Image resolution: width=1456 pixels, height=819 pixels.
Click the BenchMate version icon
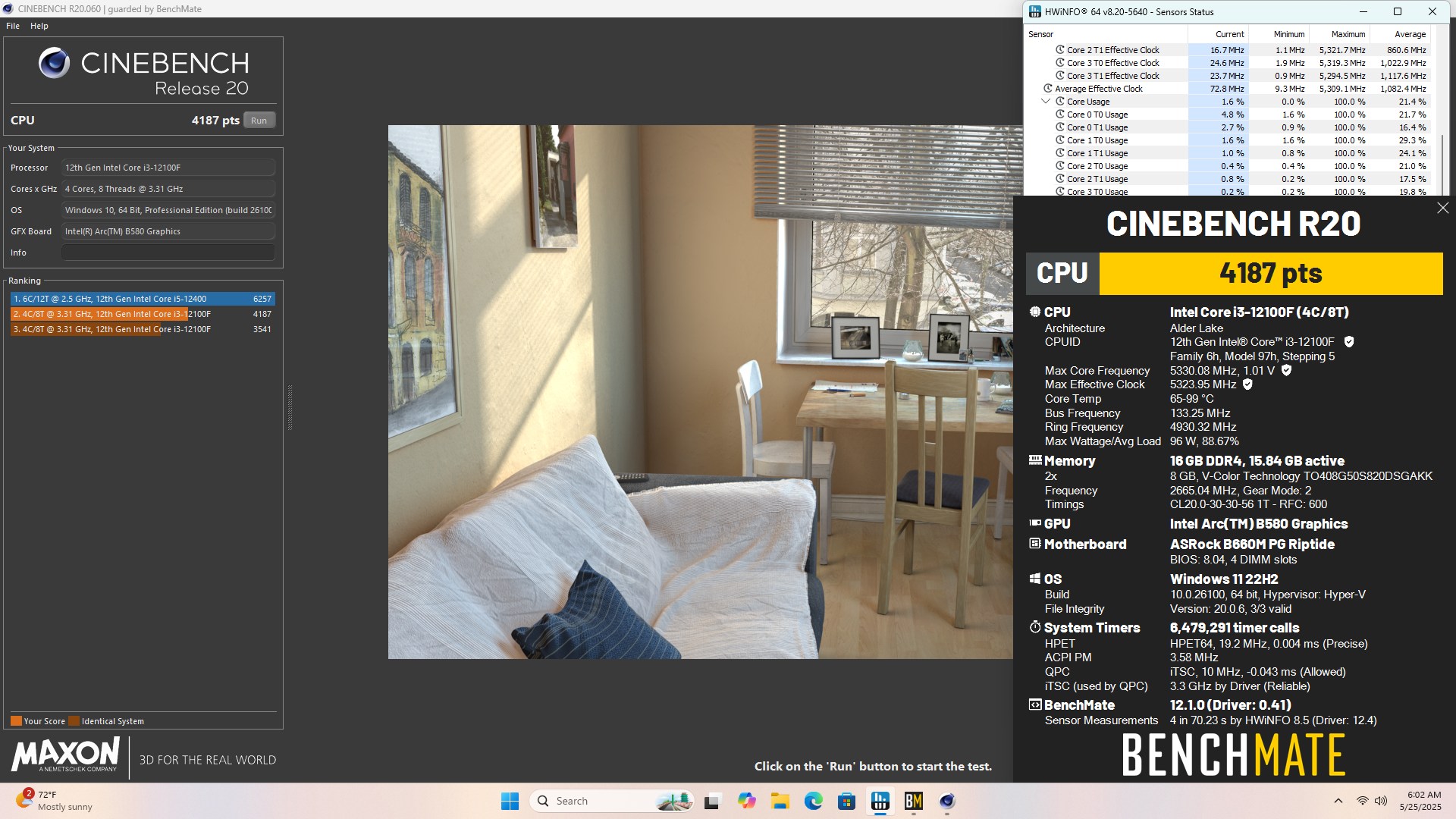(1034, 704)
